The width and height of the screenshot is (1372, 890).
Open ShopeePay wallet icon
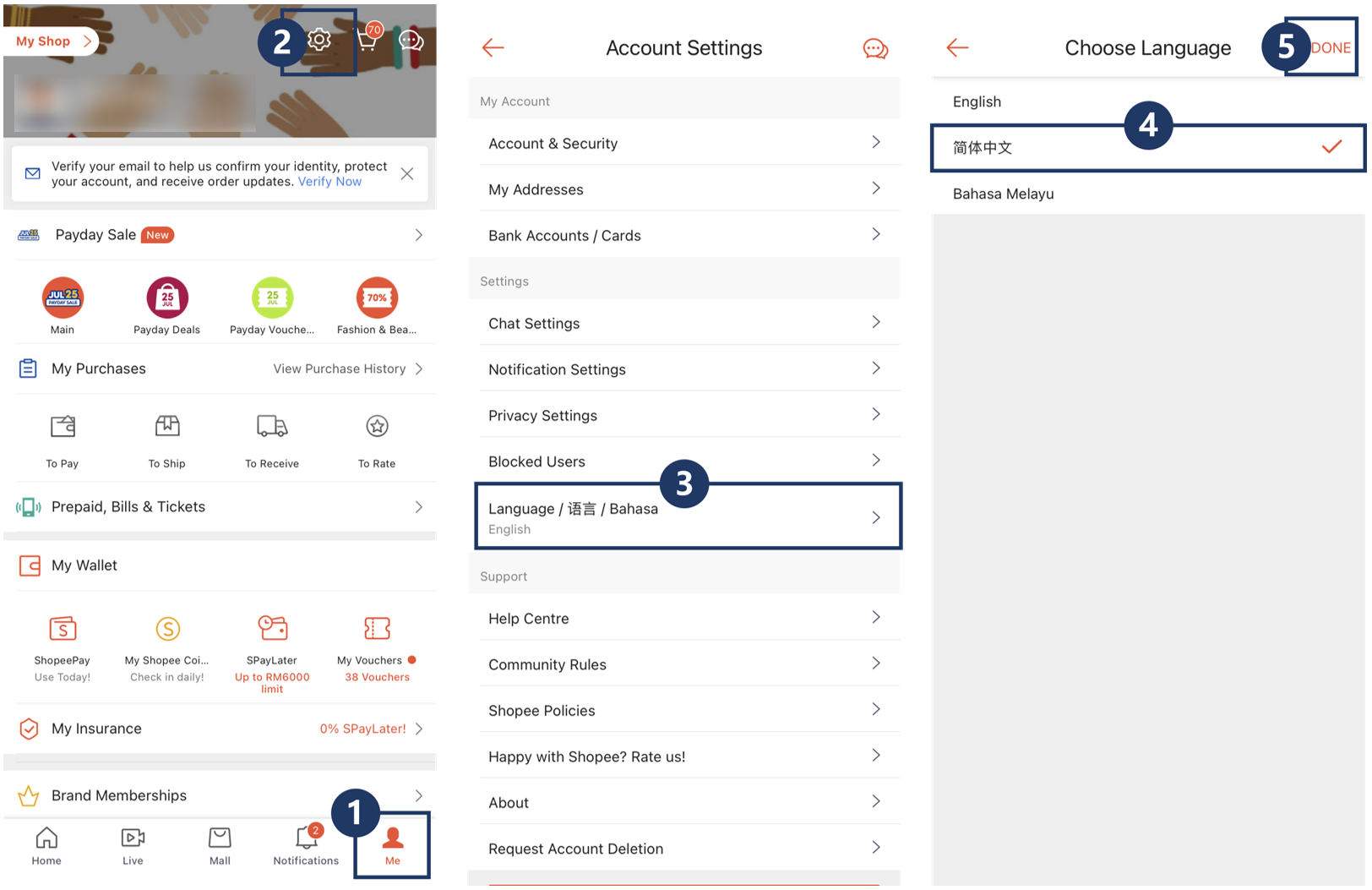(x=63, y=629)
